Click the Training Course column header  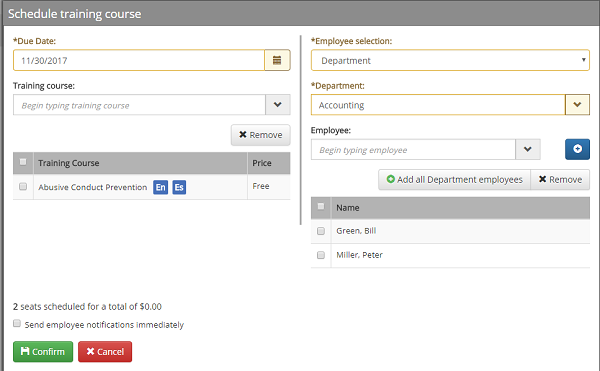(x=140, y=163)
